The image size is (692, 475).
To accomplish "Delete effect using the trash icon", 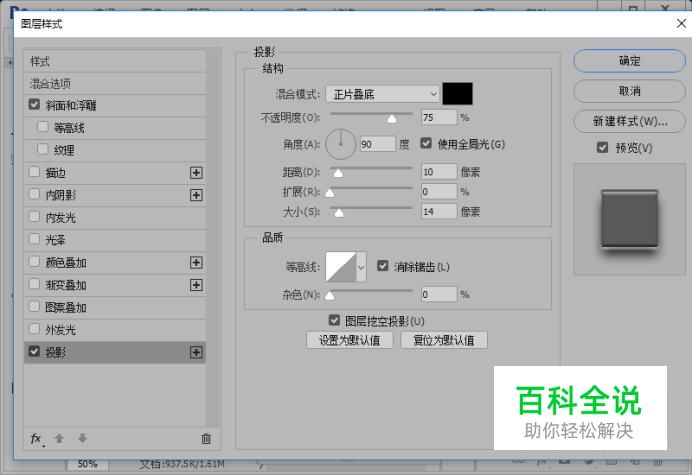I will click(x=206, y=438).
